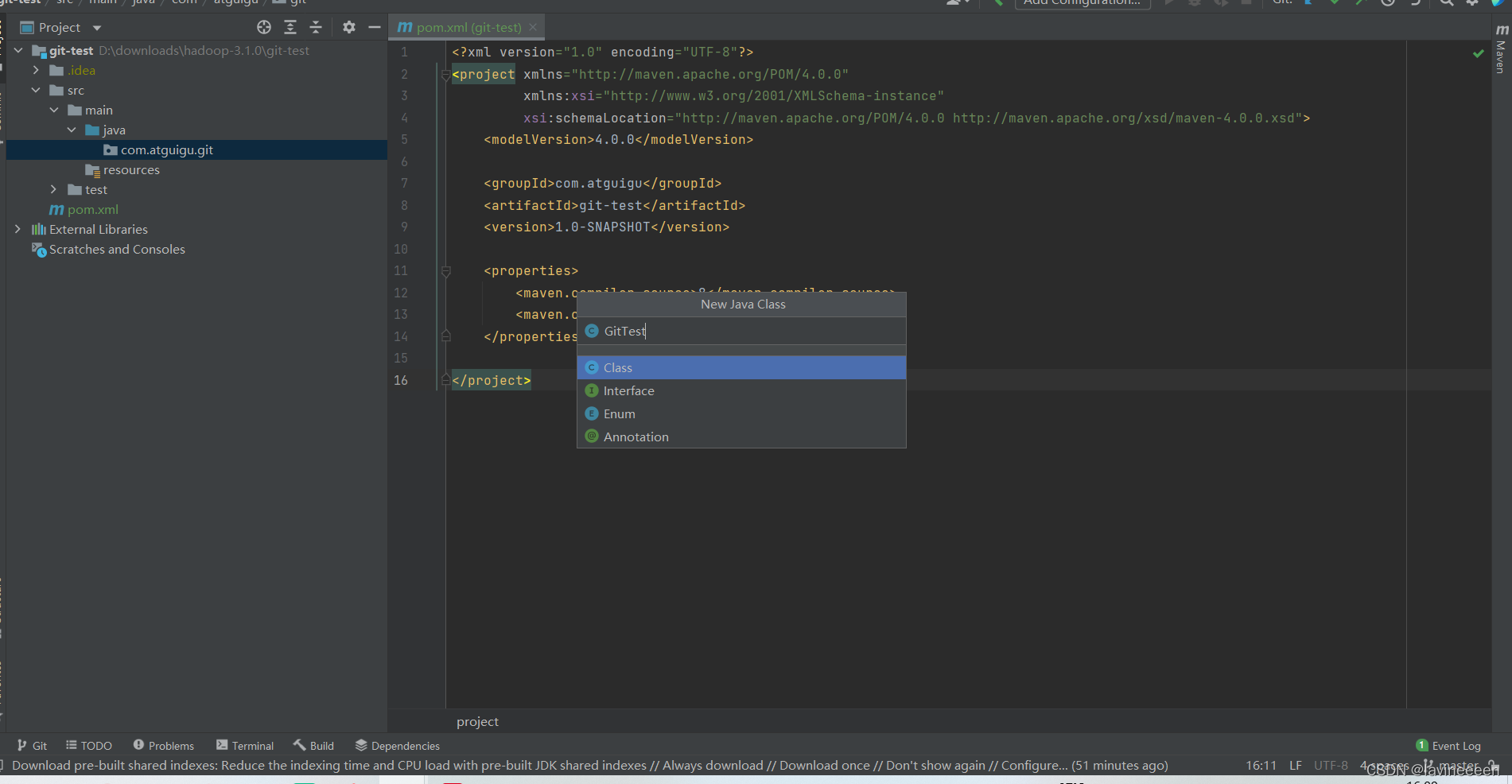
Task: Click 'Always download' in the status message
Action: click(x=713, y=765)
